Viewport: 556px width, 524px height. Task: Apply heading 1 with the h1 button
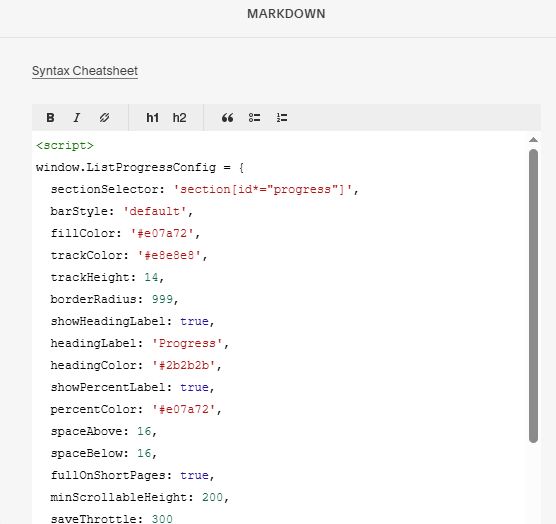tap(152, 118)
